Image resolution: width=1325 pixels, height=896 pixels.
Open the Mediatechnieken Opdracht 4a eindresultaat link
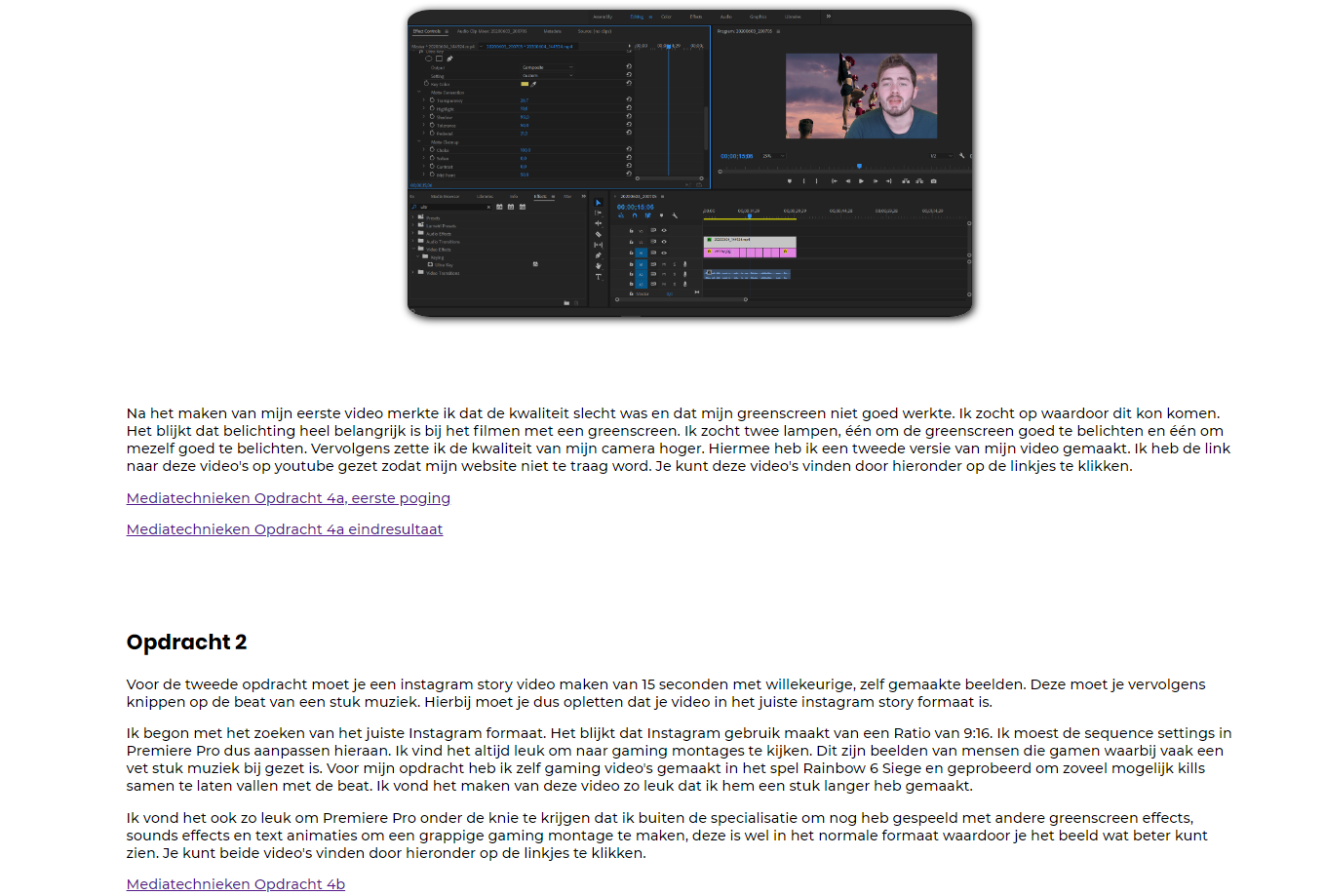tap(285, 529)
